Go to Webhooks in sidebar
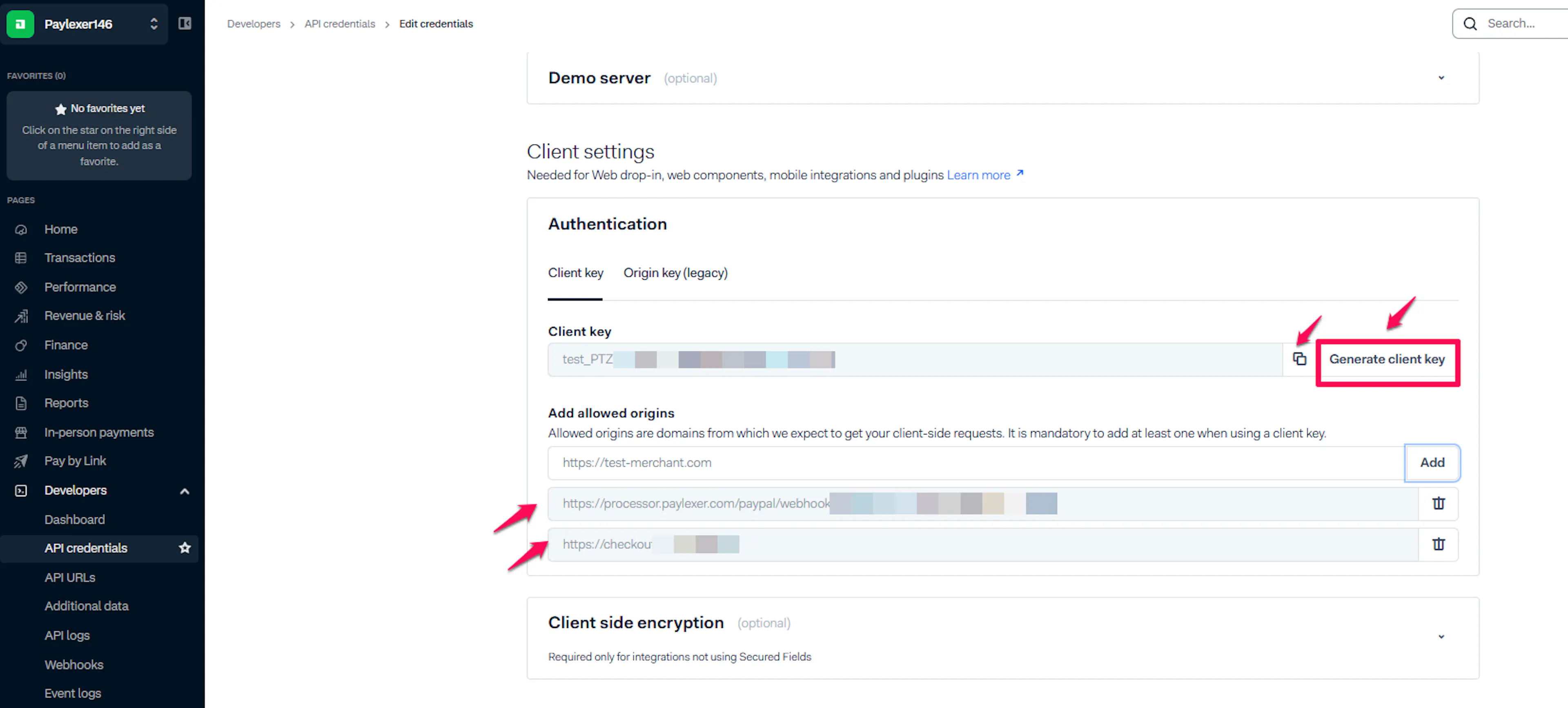The width and height of the screenshot is (1568, 708). 73,664
